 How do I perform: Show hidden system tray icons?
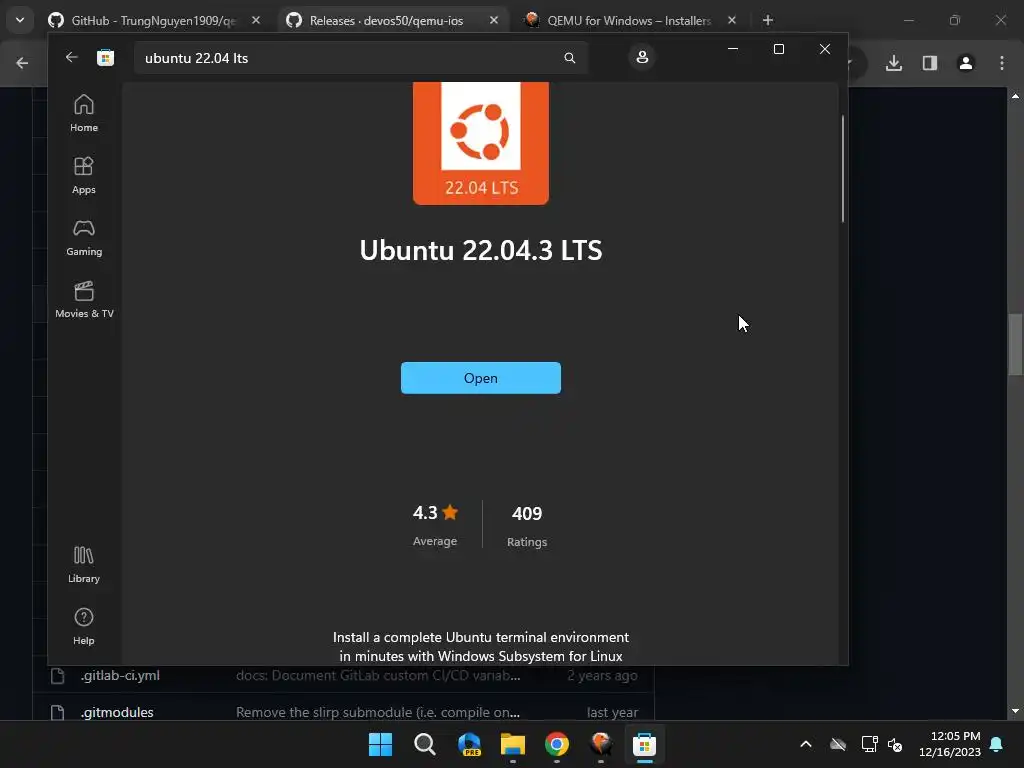[806, 744]
